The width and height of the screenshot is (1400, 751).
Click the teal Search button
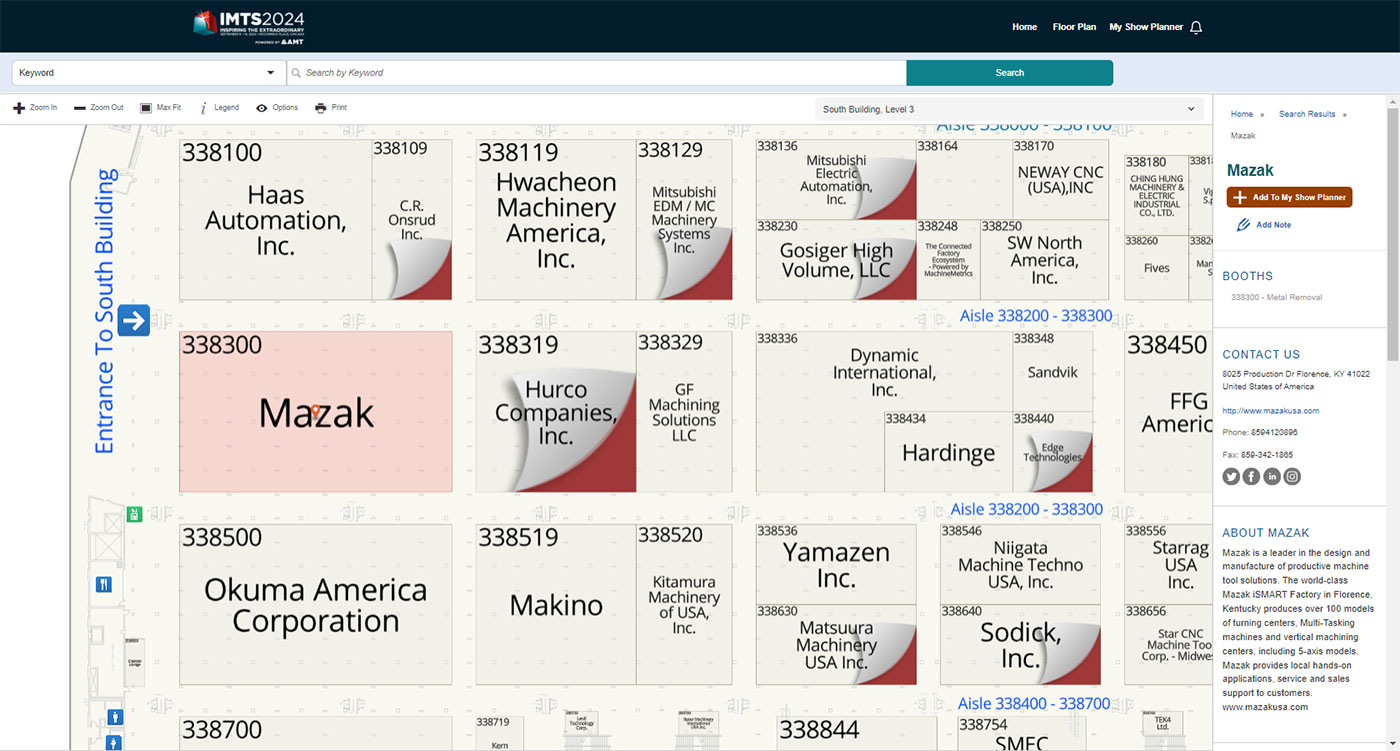(1009, 73)
